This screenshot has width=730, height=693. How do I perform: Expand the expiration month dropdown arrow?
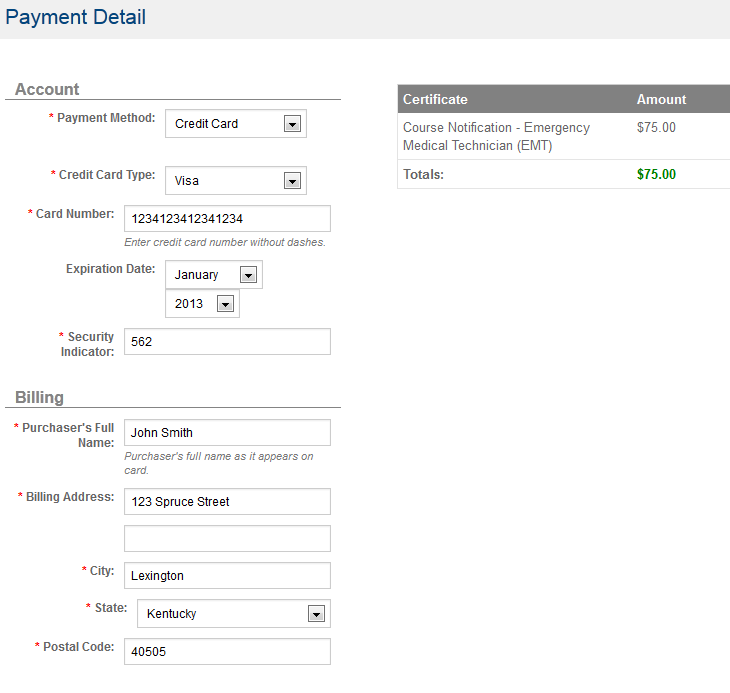click(248, 275)
